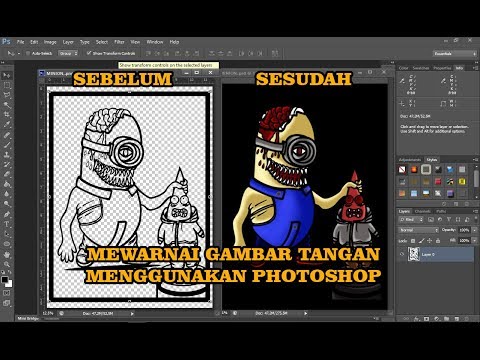Viewport: 480px width, 360px height.
Task: Select the Pen tool
Action: [6, 214]
